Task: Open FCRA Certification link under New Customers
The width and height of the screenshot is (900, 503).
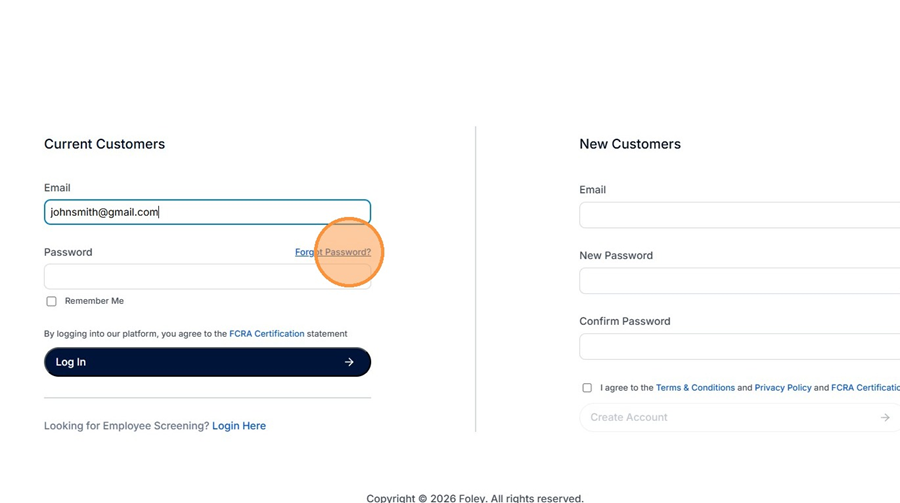Action: 865,388
